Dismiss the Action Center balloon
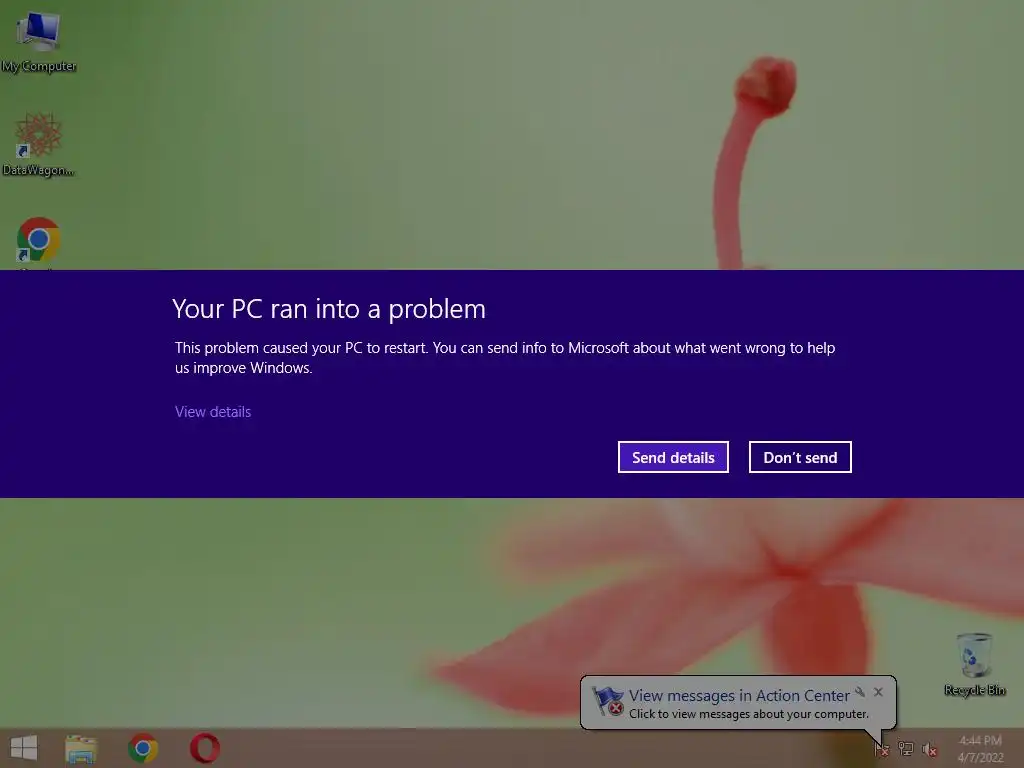1024x768 pixels. click(x=878, y=692)
